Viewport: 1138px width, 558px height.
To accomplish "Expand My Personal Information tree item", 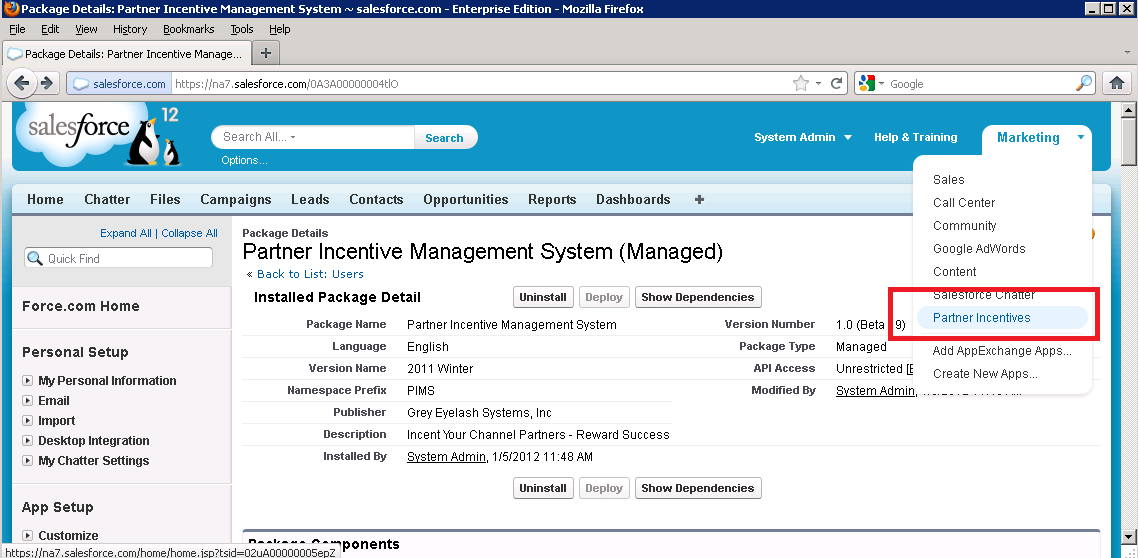I will point(27,381).
